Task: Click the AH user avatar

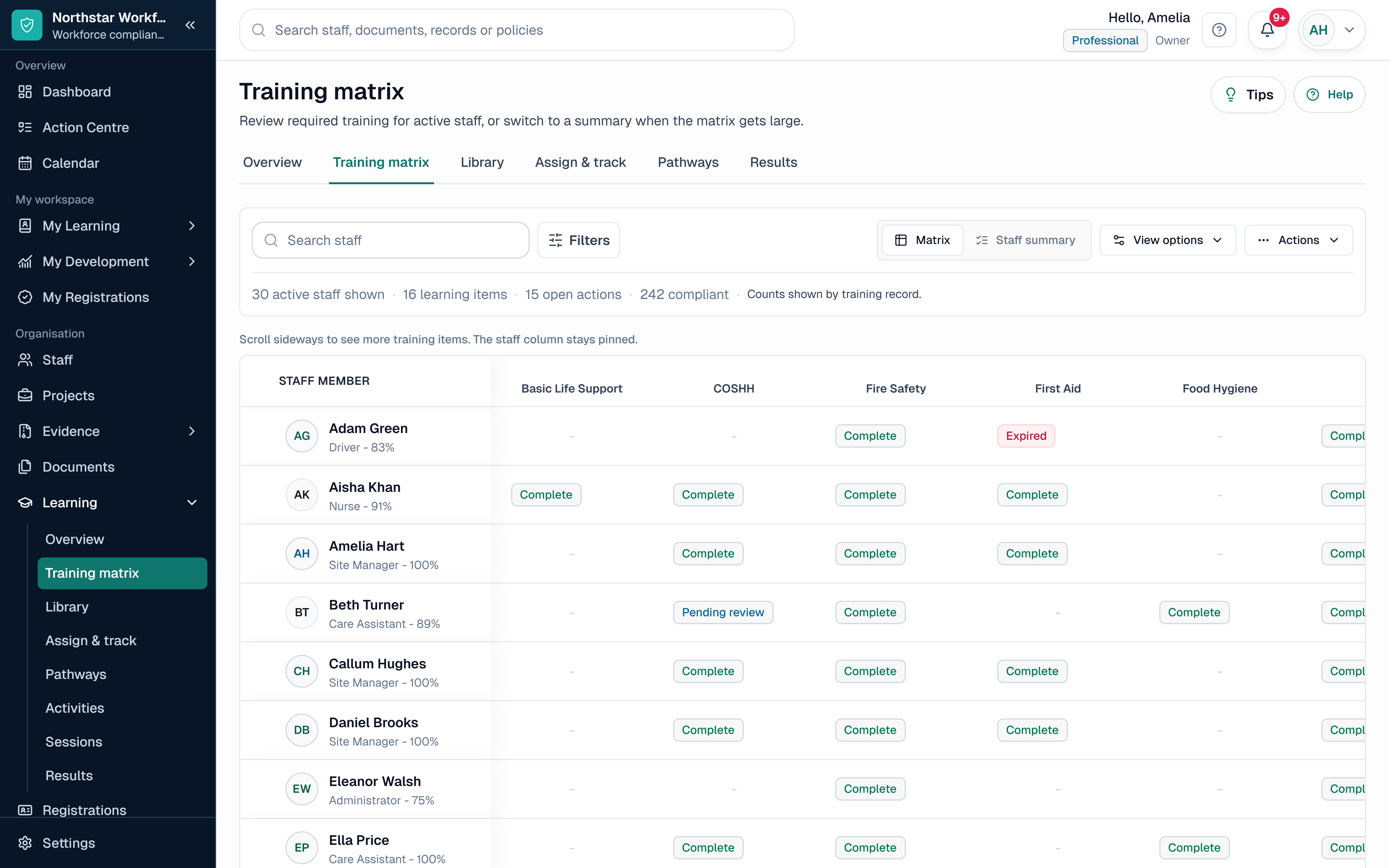Action: pos(1318,30)
